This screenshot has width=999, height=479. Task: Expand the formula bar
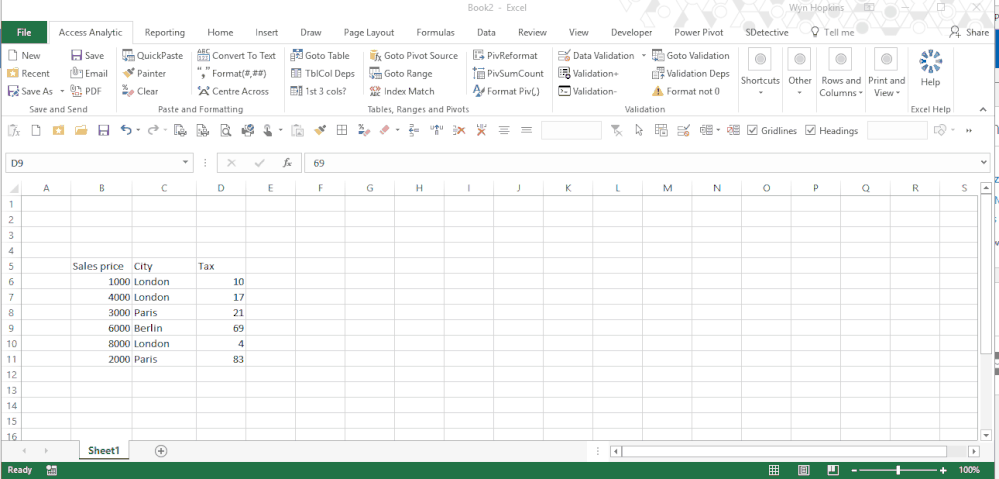(985, 163)
